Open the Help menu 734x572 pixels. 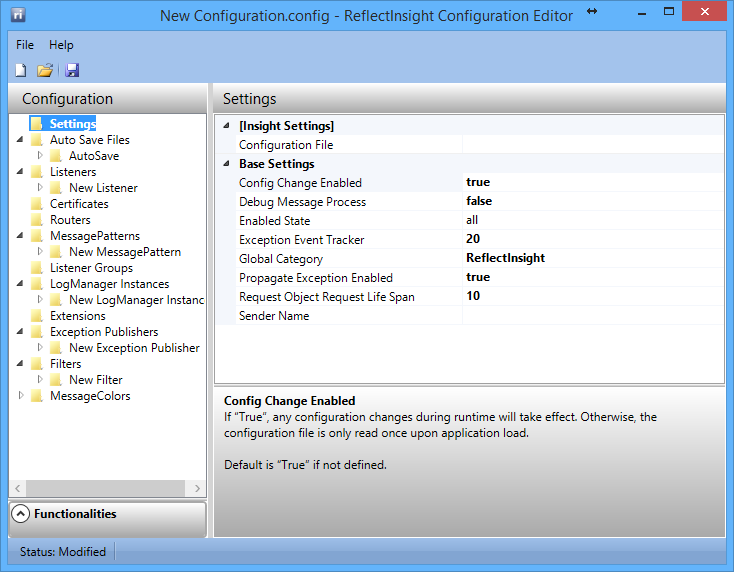[61, 45]
